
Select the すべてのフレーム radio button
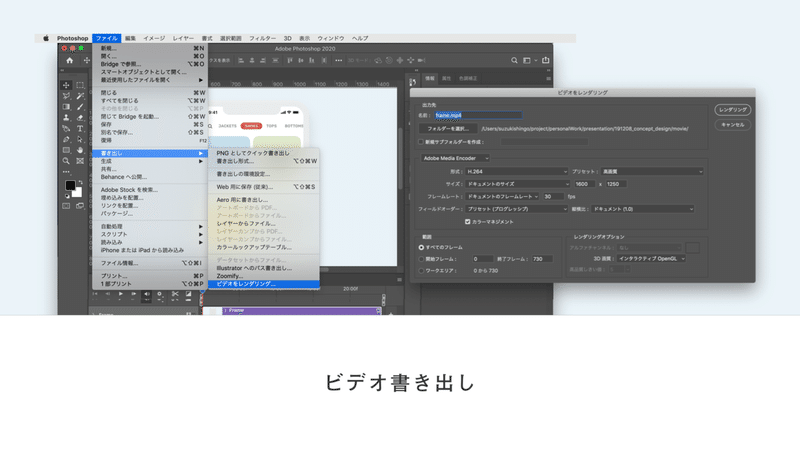tap(421, 247)
